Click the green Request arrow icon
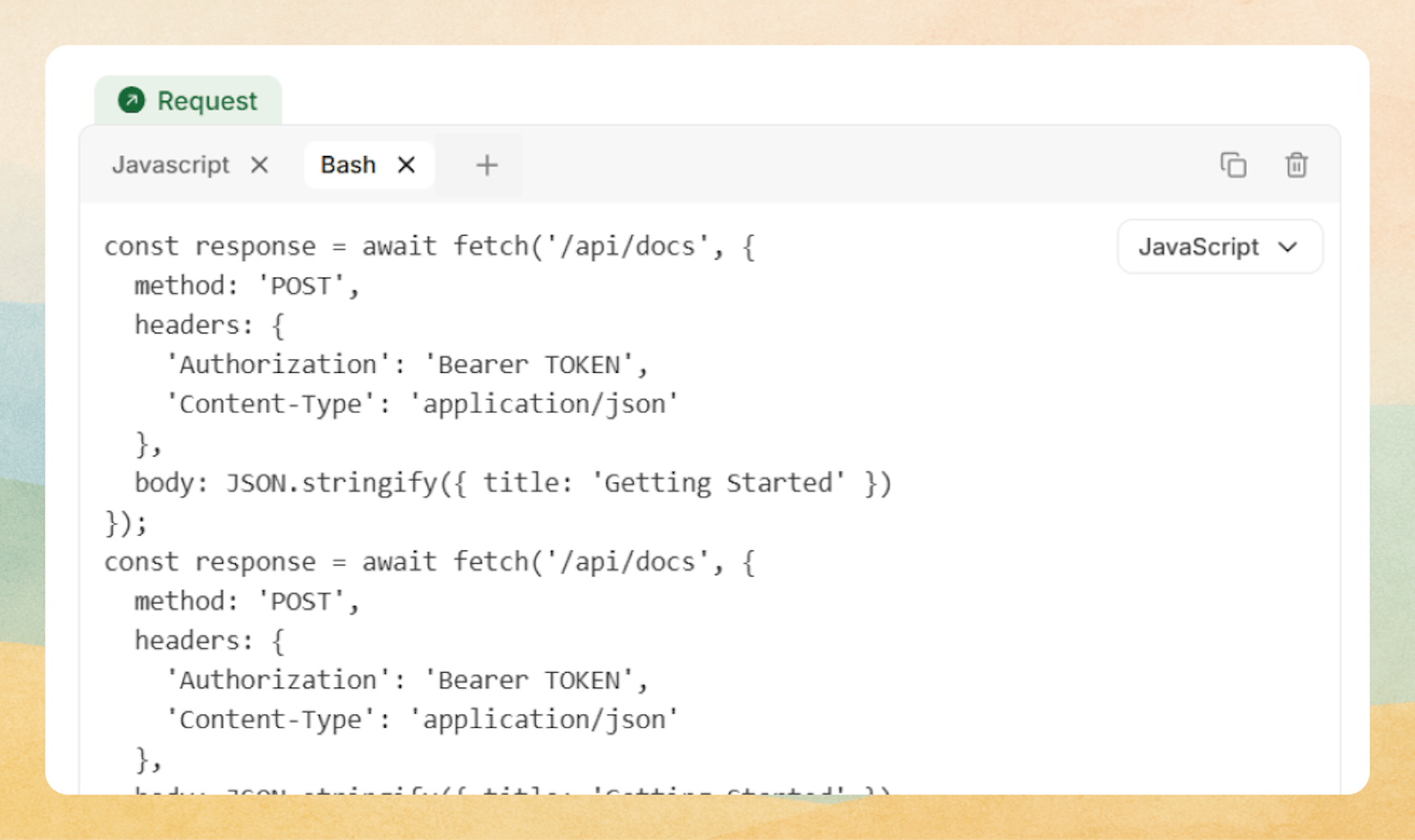Image resolution: width=1415 pixels, height=840 pixels. [131, 100]
